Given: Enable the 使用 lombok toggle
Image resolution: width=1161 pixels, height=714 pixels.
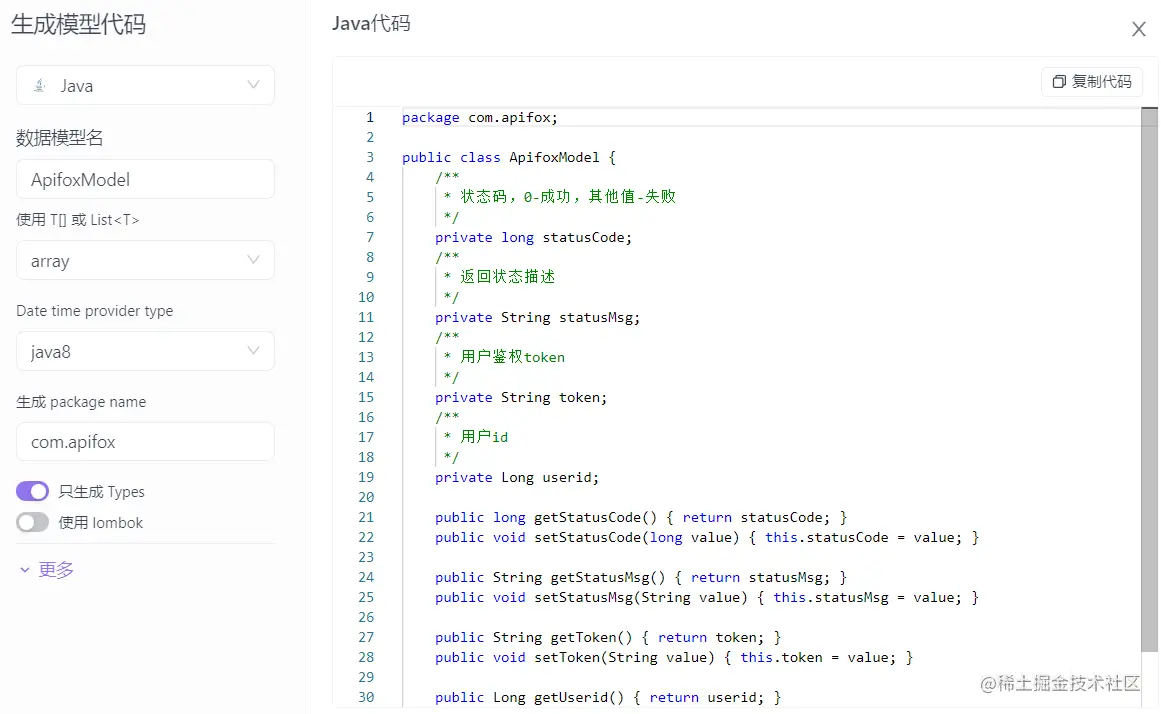Looking at the screenshot, I should [33, 522].
